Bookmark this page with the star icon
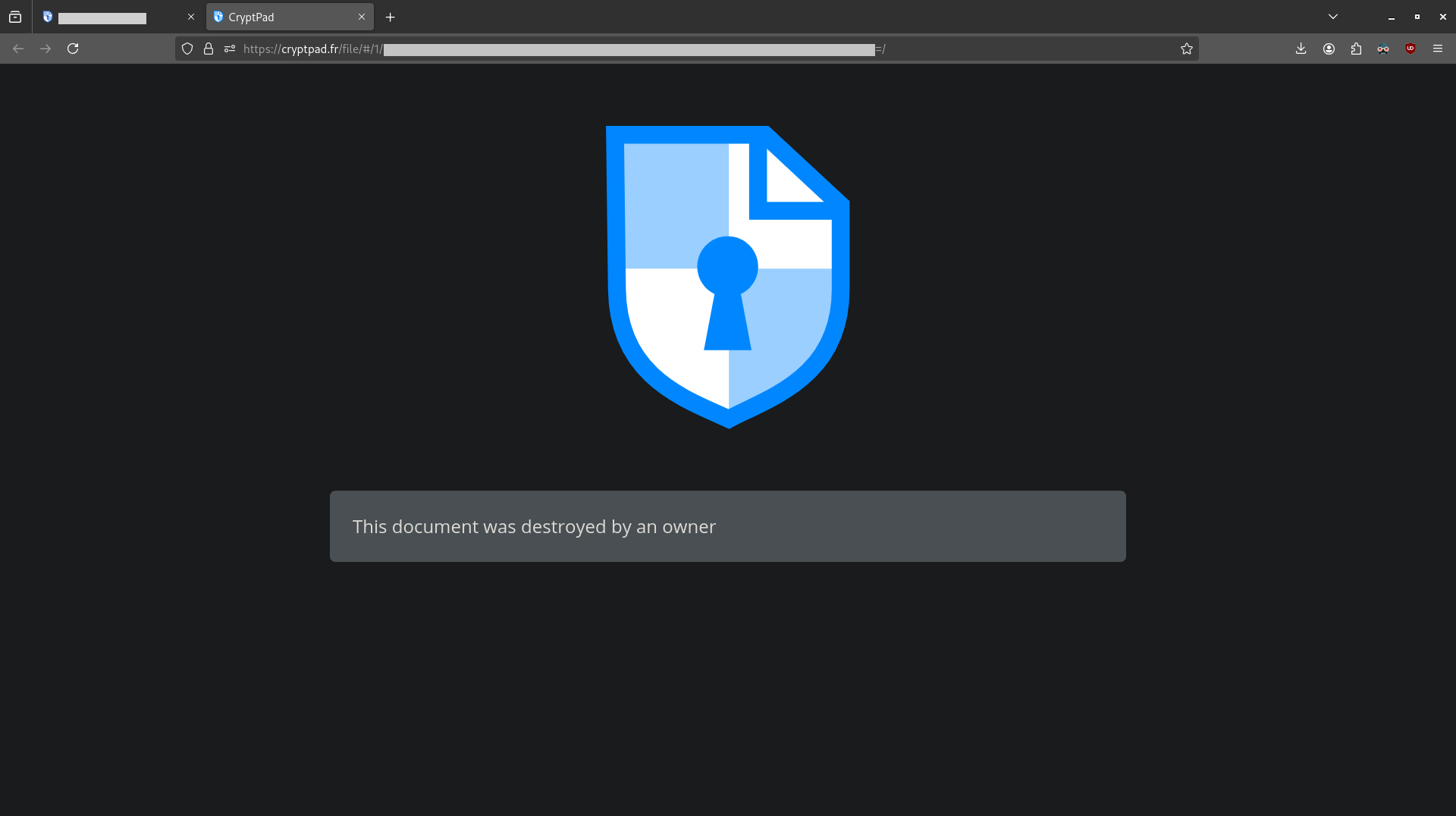Viewport: 1456px width, 816px height. [x=1187, y=49]
